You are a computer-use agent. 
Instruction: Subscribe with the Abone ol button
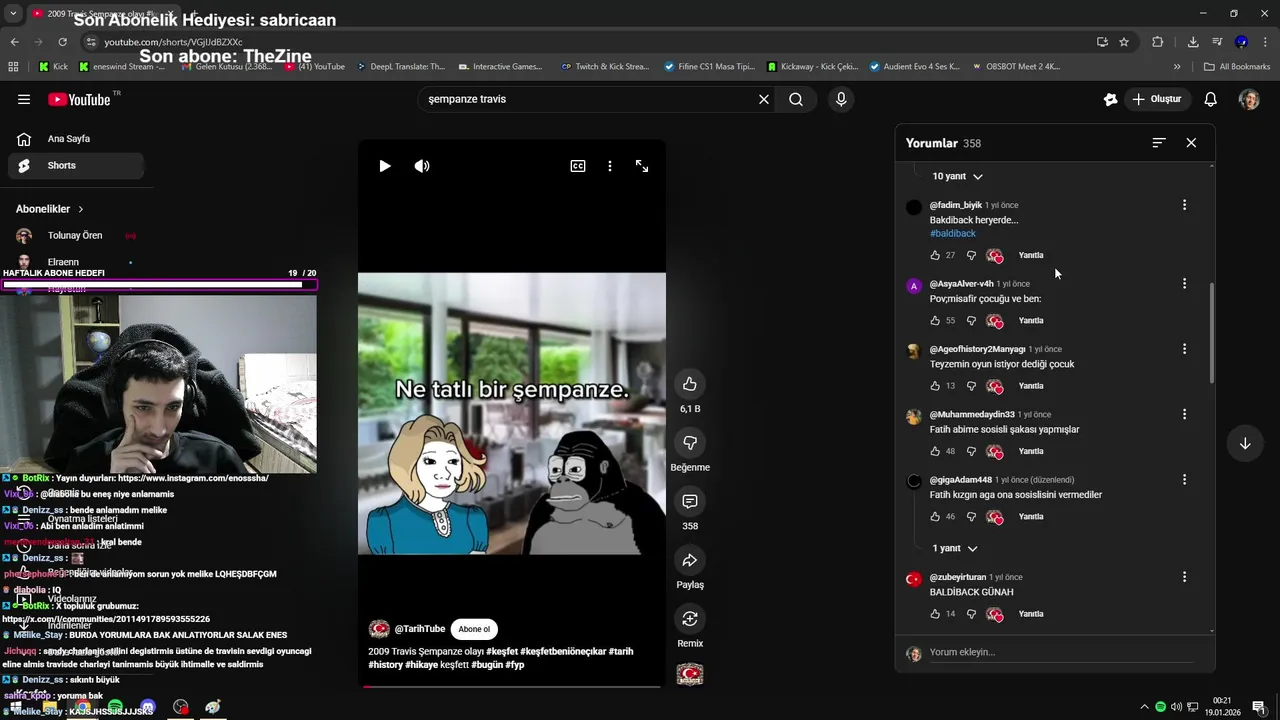pyautogui.click(x=474, y=629)
